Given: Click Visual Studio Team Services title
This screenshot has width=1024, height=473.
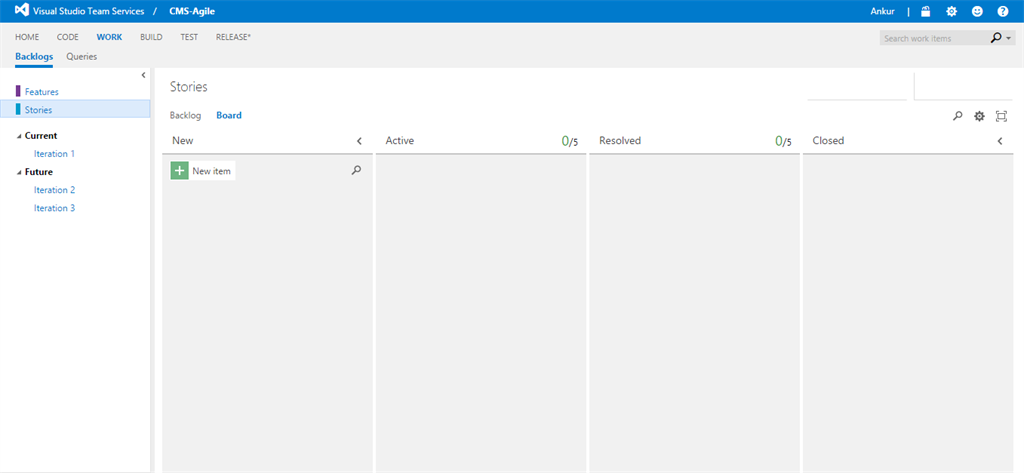Looking at the screenshot, I should tap(89, 11).
